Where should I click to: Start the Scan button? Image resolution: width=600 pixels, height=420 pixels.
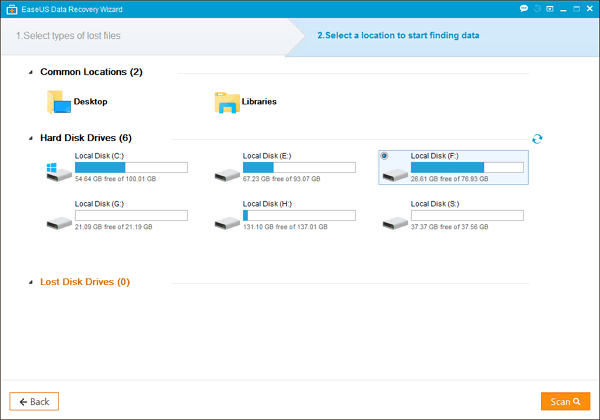click(x=565, y=401)
